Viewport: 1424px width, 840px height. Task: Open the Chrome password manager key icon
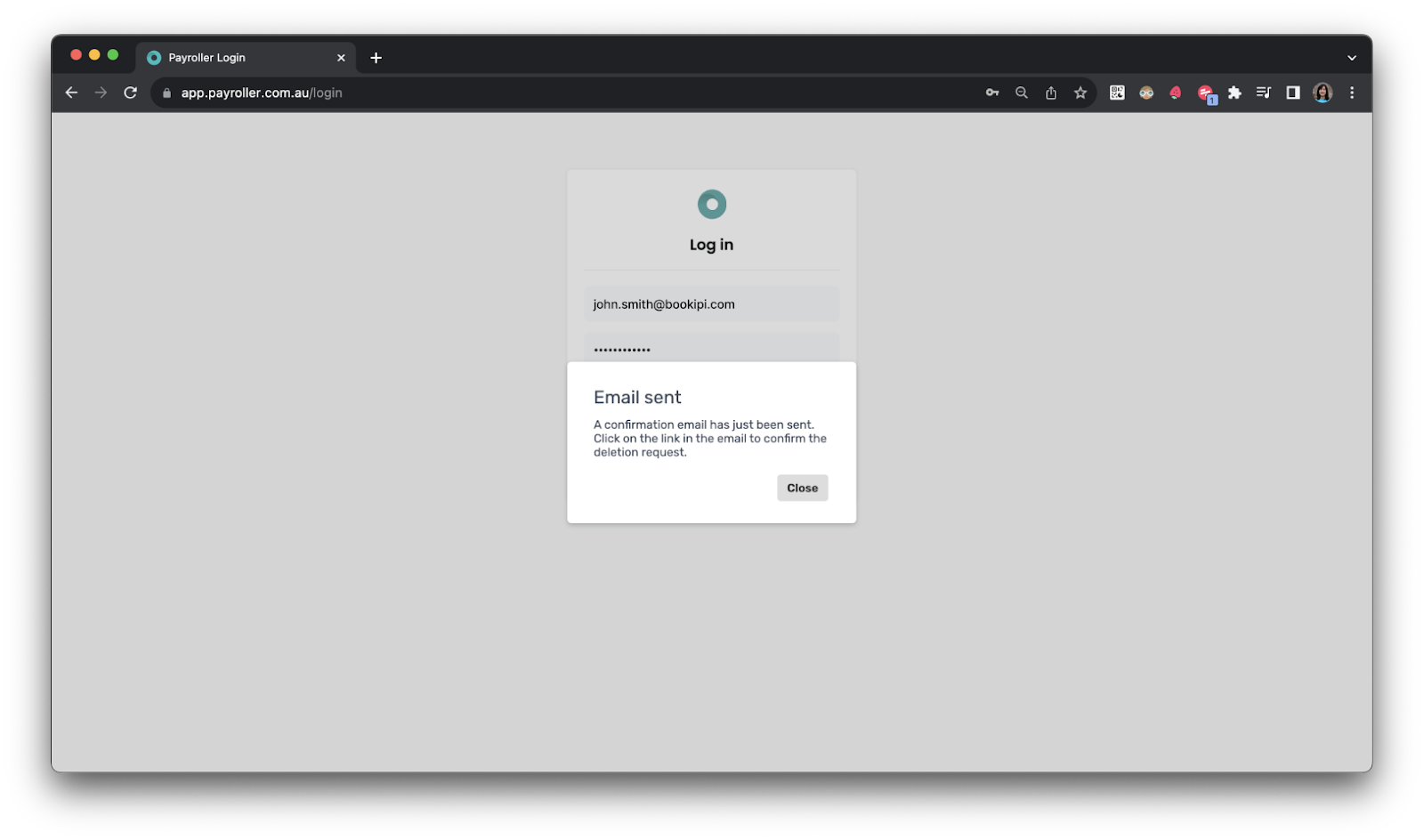coord(991,92)
